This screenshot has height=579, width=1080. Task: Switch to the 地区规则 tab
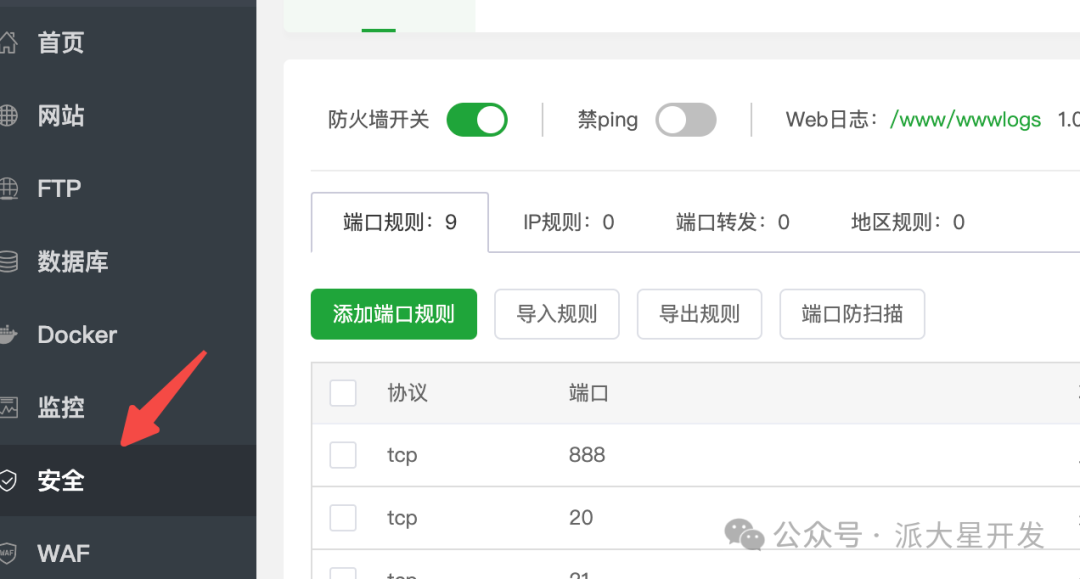click(x=908, y=222)
